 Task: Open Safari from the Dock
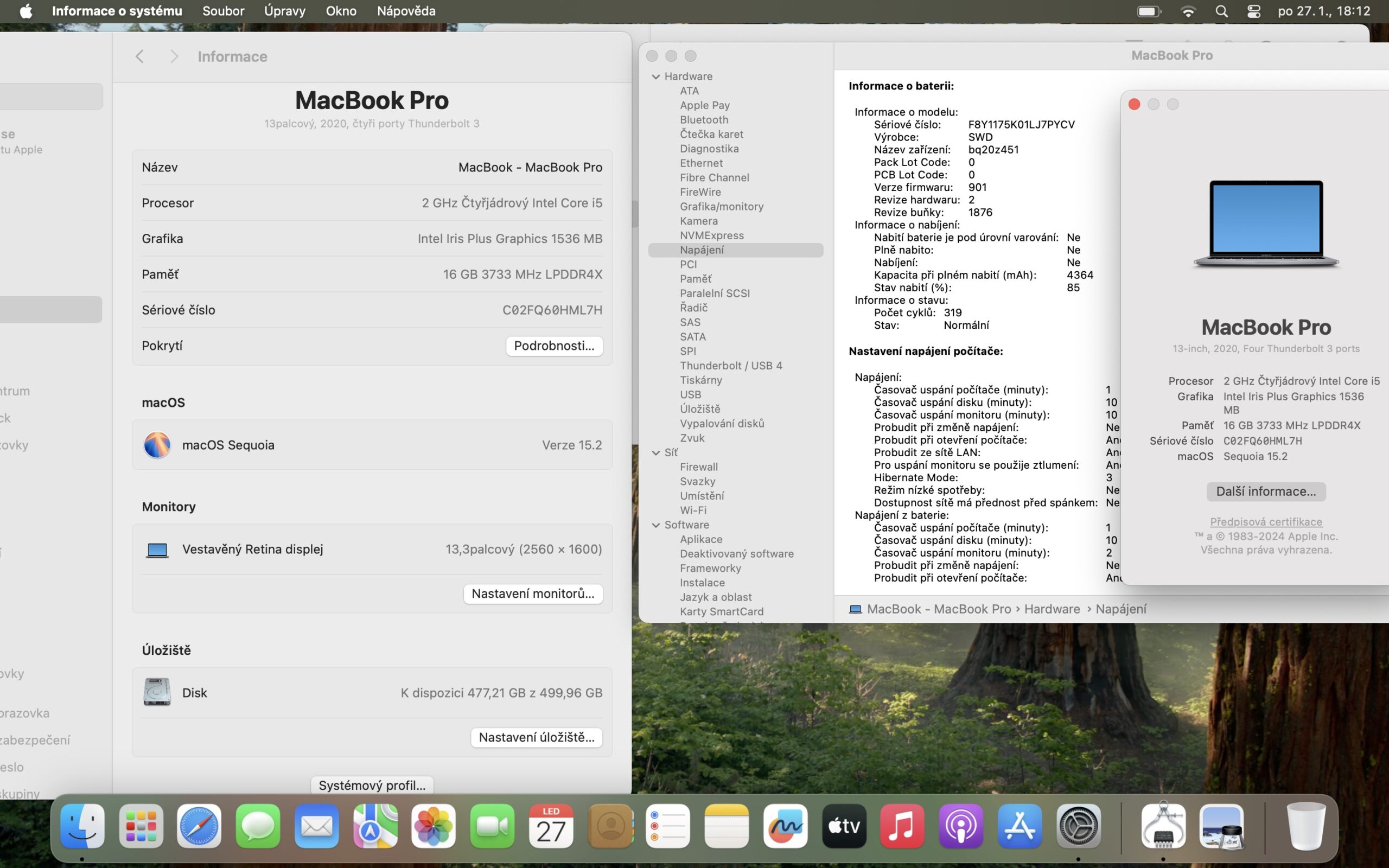199,826
